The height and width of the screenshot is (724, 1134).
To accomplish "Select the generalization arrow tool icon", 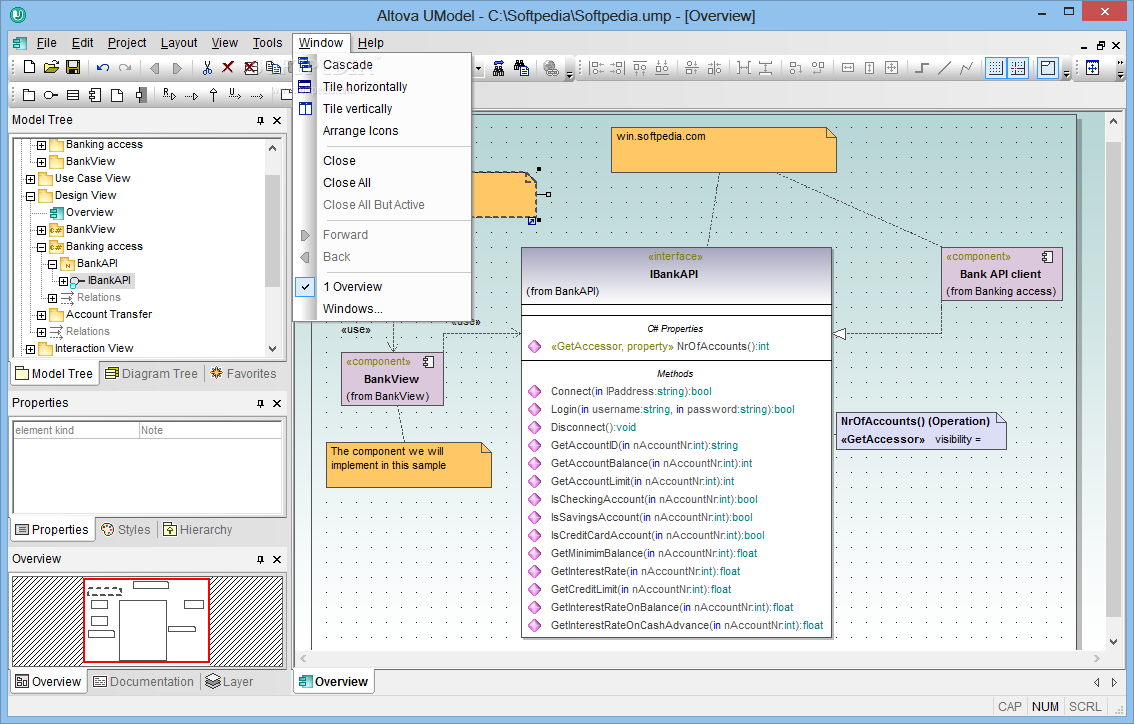I will coord(213,95).
